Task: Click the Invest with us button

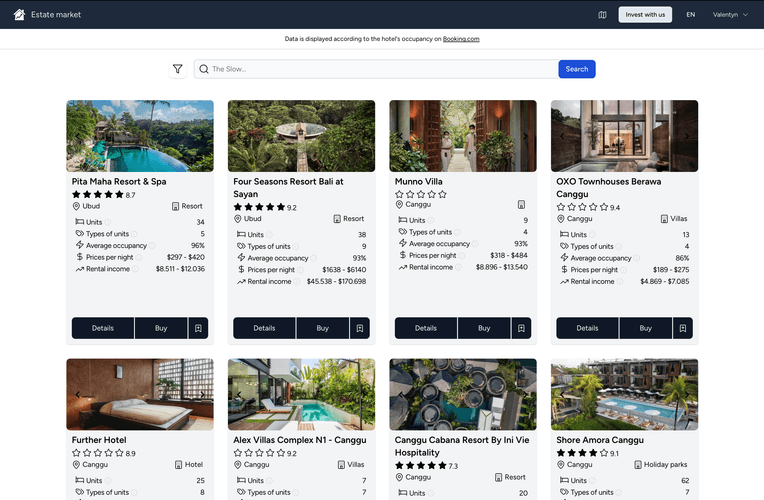Action: click(x=645, y=15)
